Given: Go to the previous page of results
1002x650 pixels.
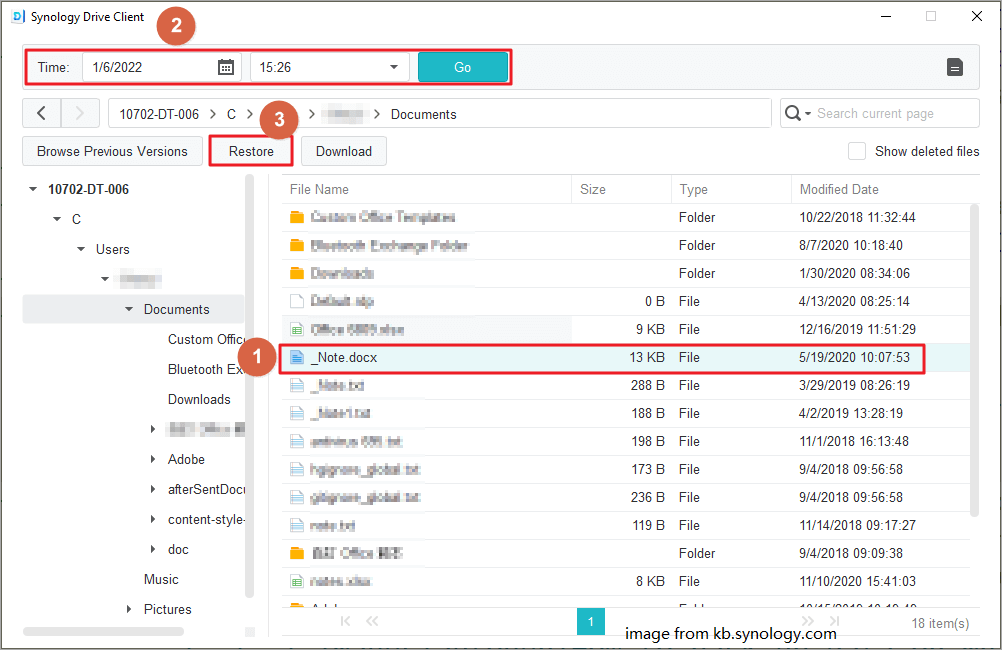Looking at the screenshot, I should coord(372,621).
